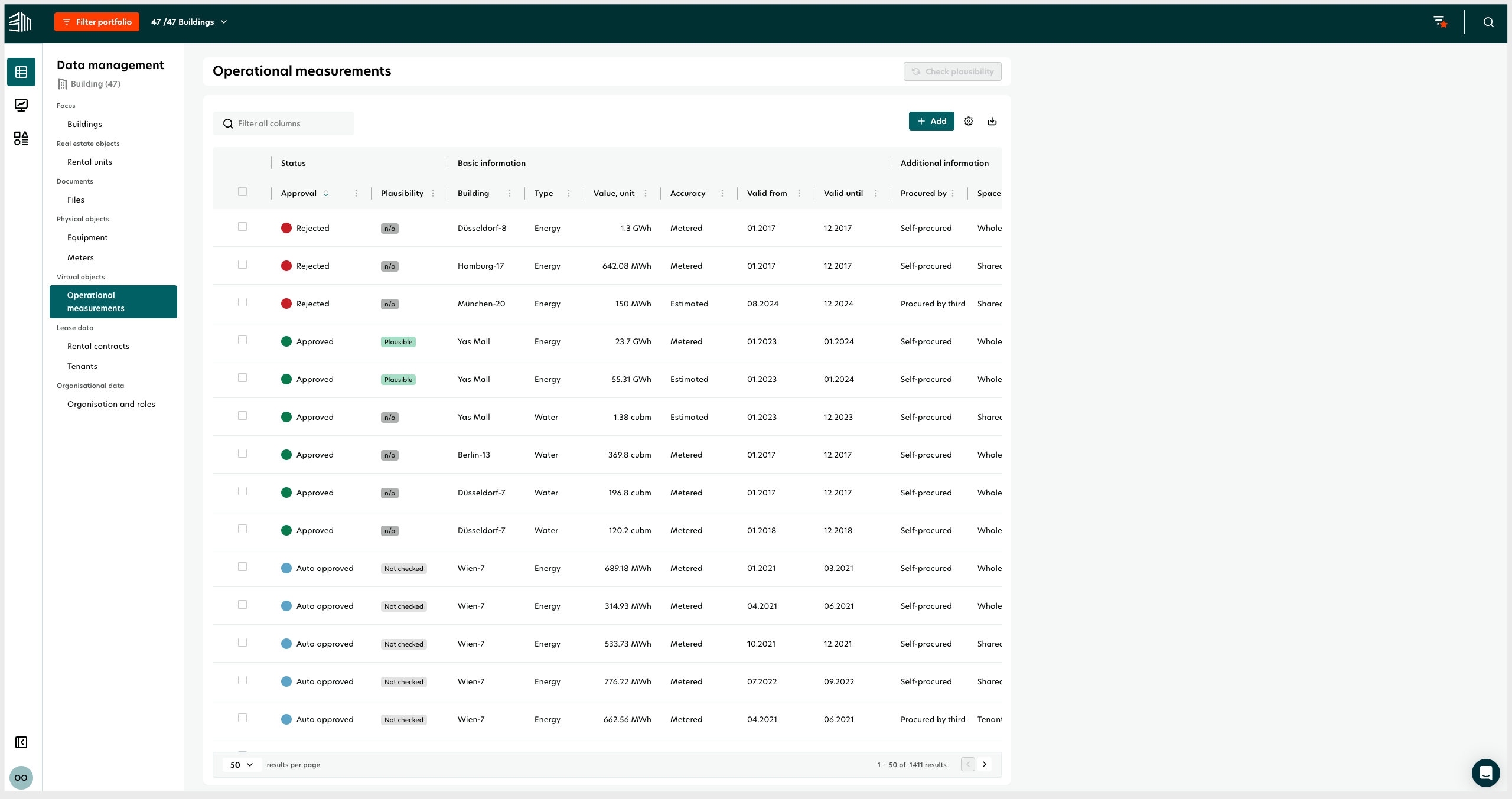Screen dimensions: 1512x799
Task: Click the search magnifier in top bar
Action: 1488,22
